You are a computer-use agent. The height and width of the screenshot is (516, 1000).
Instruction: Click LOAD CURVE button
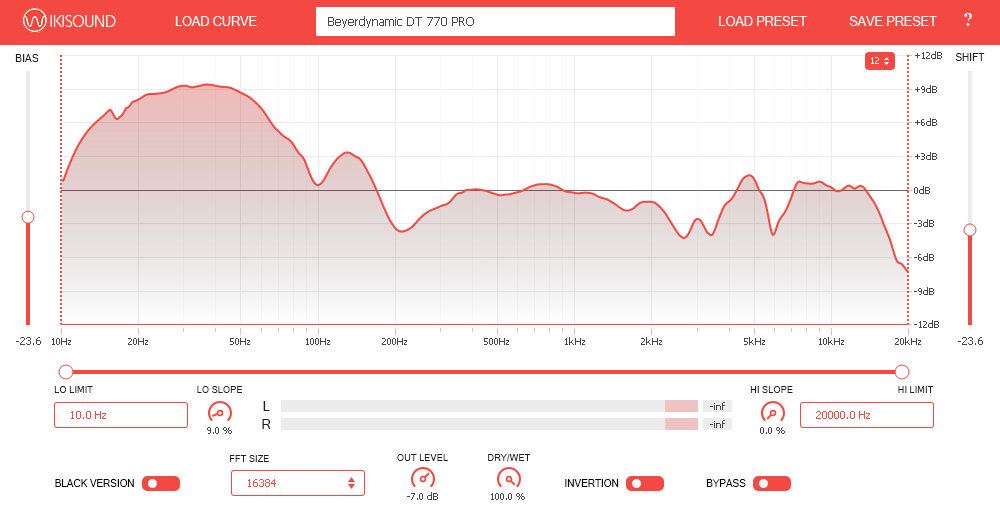[x=216, y=21]
